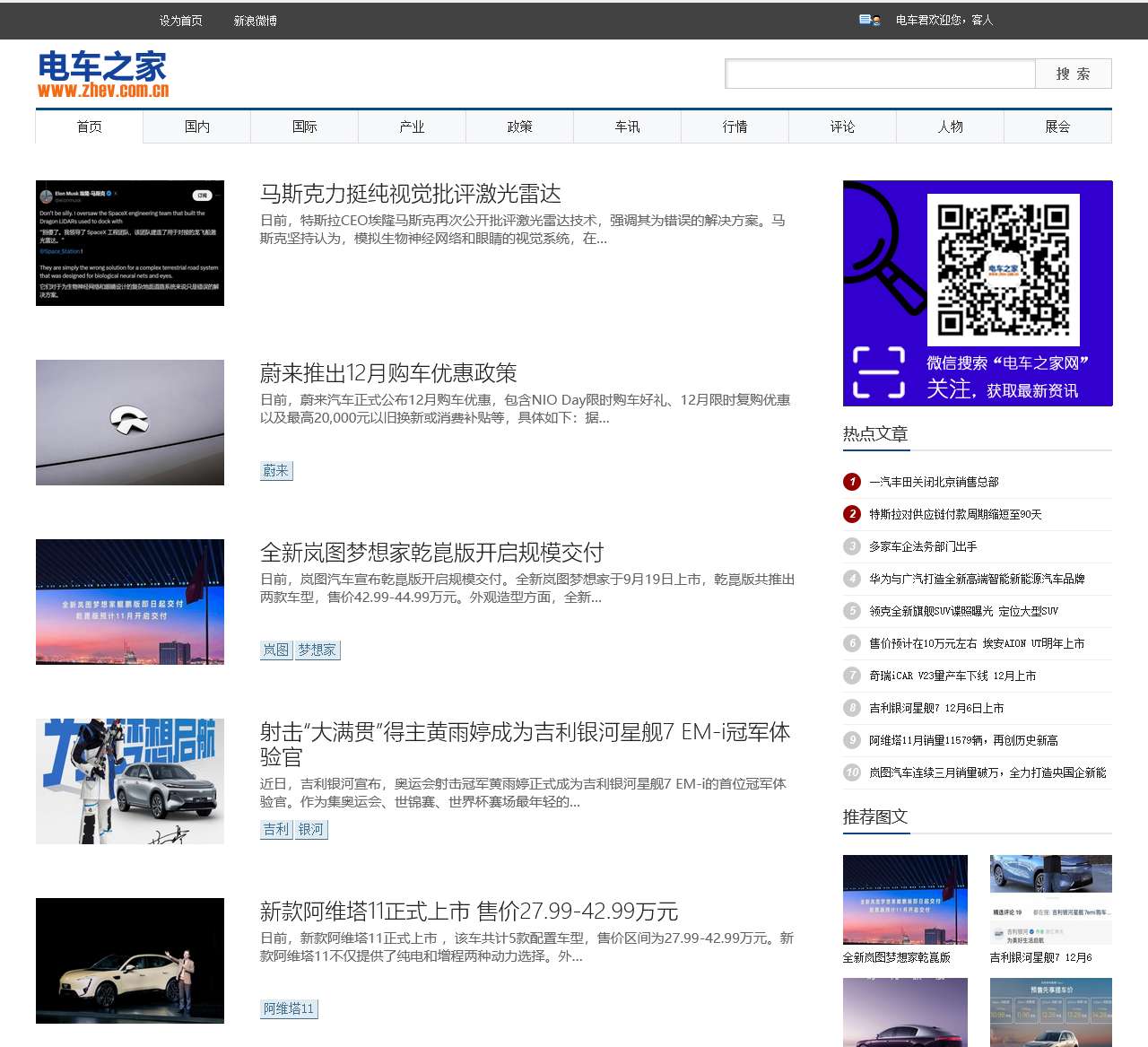Click 设为首页 in the top bar
This screenshot has width=1148, height=1047.
[x=181, y=21]
